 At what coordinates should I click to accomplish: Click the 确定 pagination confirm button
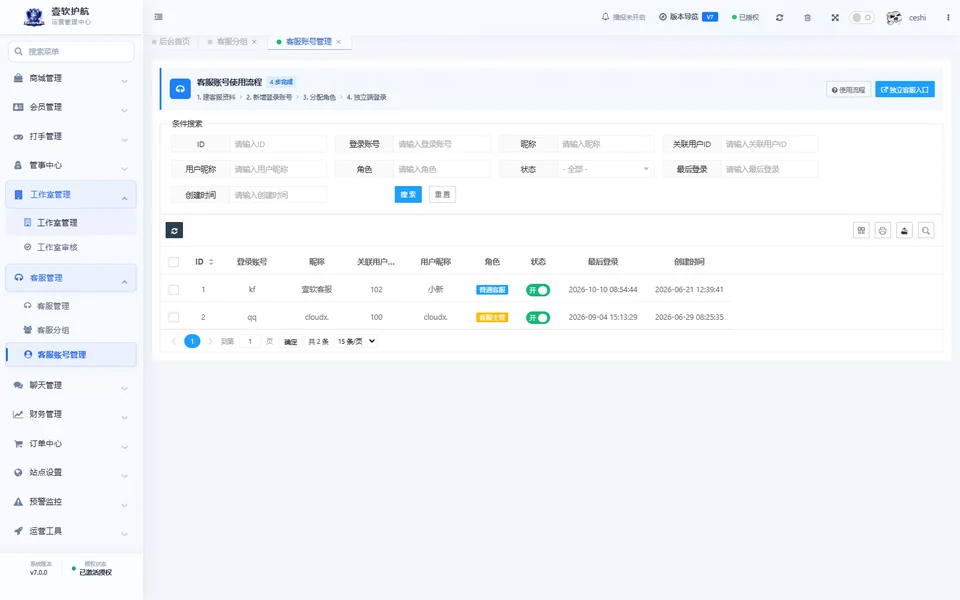point(291,342)
